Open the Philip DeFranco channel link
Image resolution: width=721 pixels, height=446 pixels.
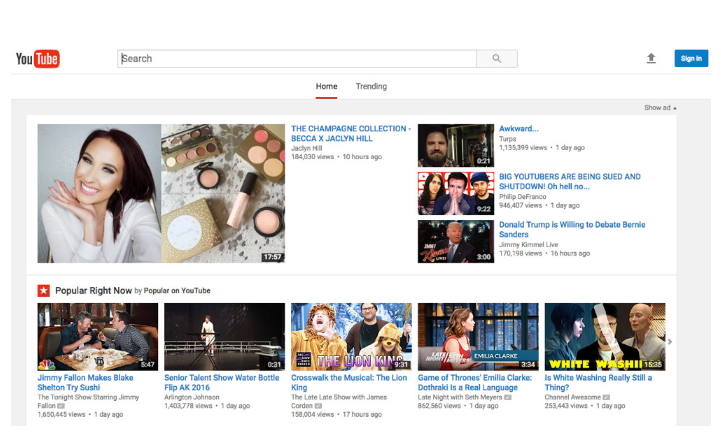tap(523, 197)
